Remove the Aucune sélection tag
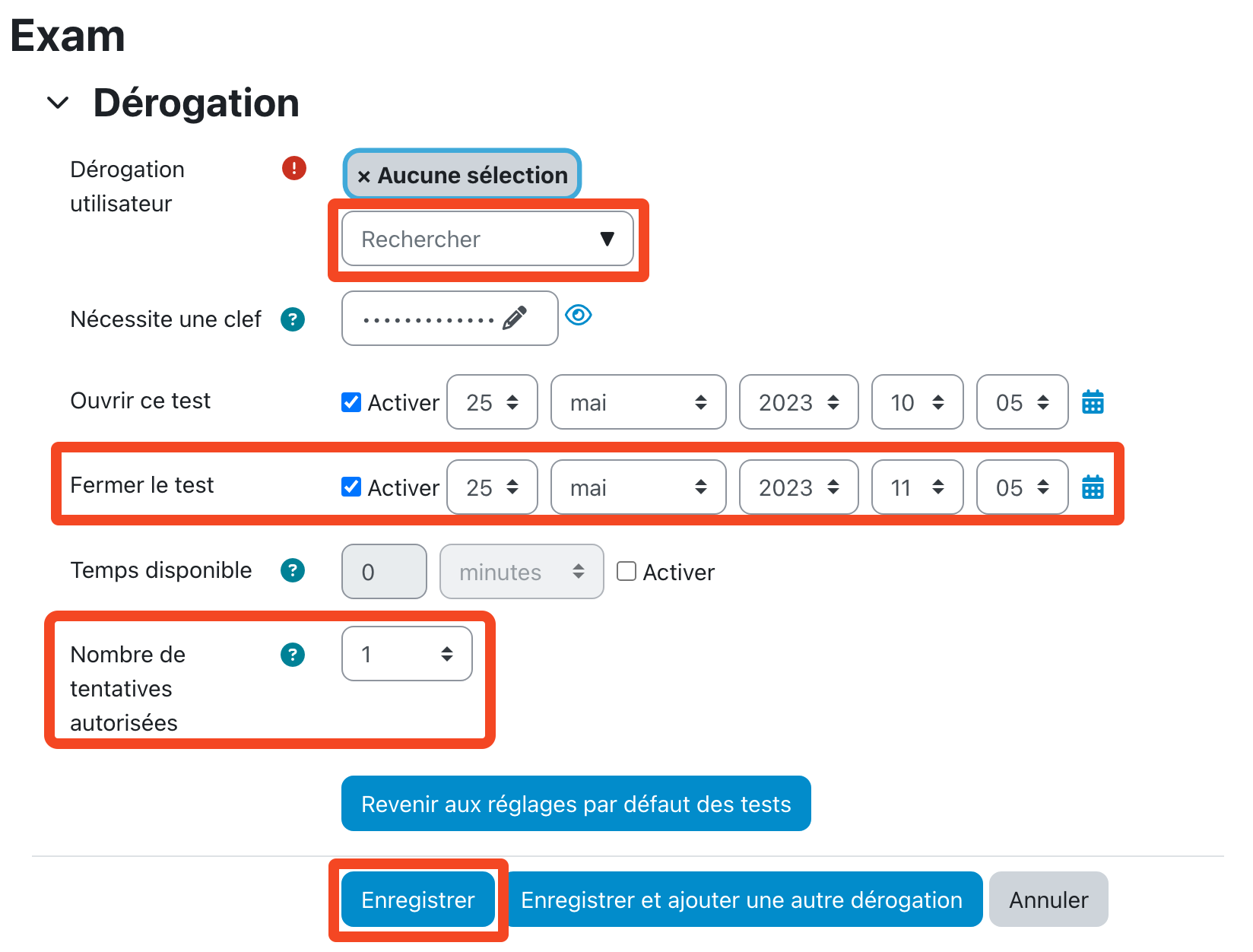 click(x=364, y=176)
